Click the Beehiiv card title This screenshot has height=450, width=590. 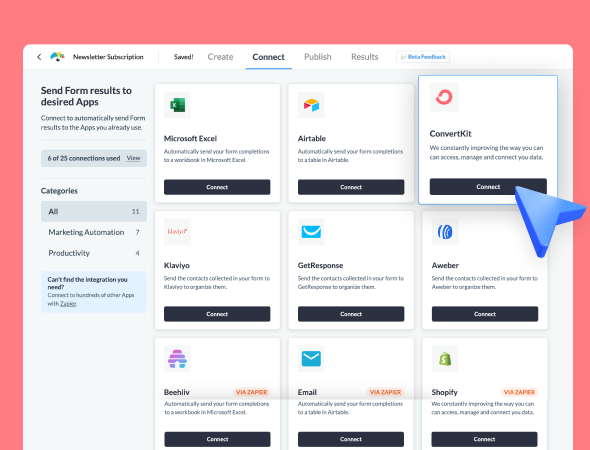(x=177, y=392)
